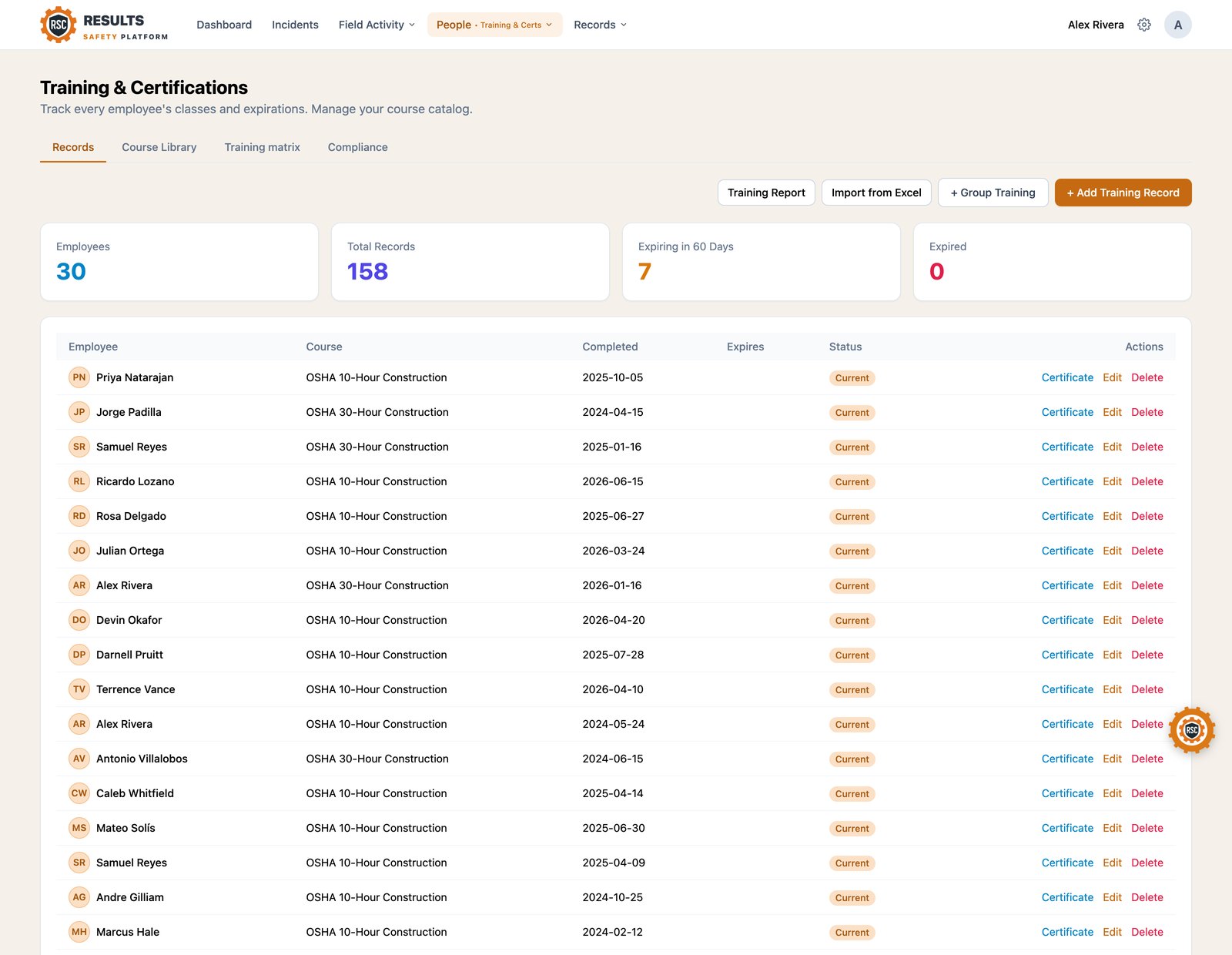
Task: Click Antonio Villalobos's AV avatar
Action: tap(79, 759)
